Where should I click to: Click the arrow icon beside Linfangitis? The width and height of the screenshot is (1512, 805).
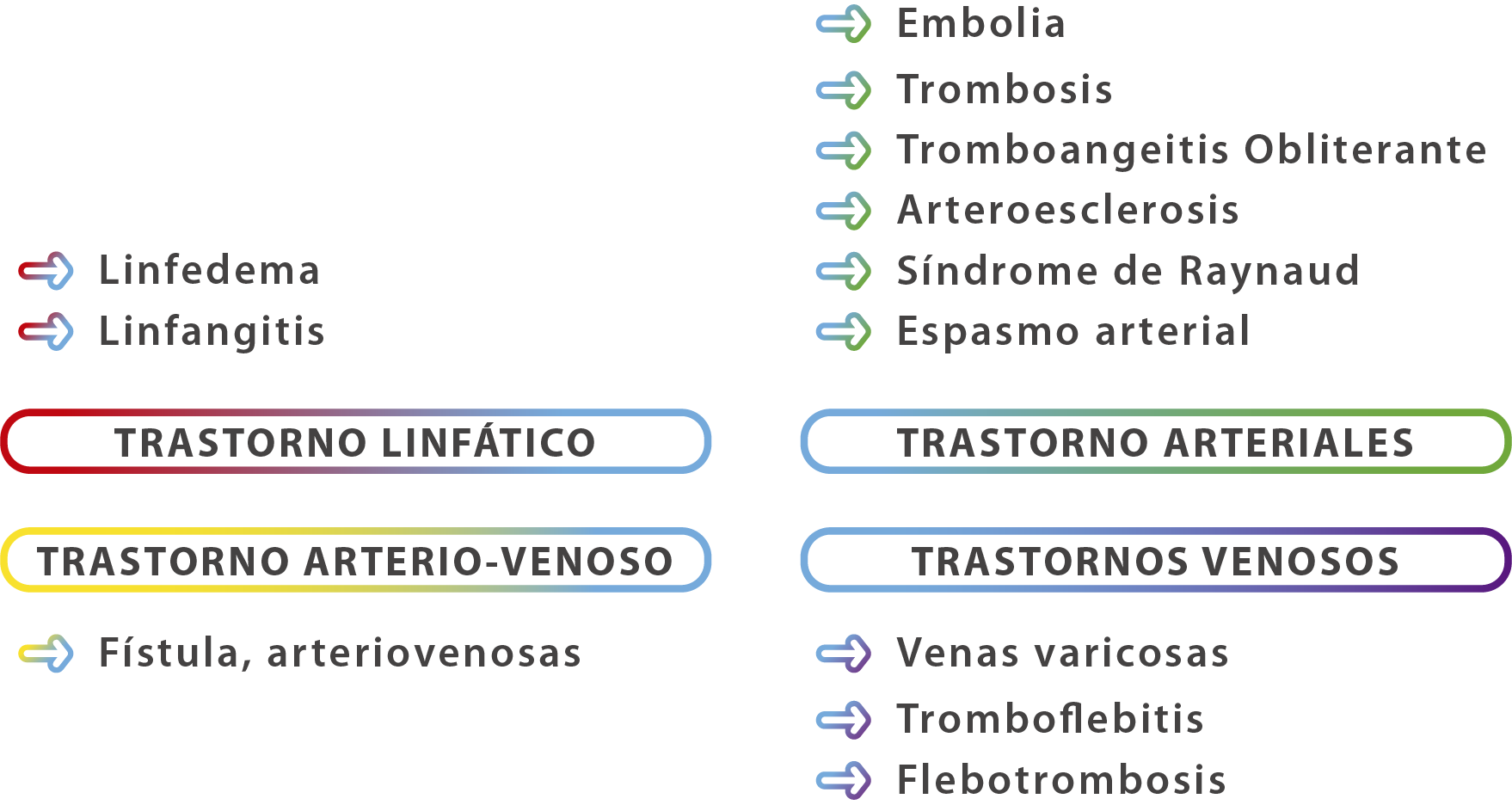pos(46,331)
